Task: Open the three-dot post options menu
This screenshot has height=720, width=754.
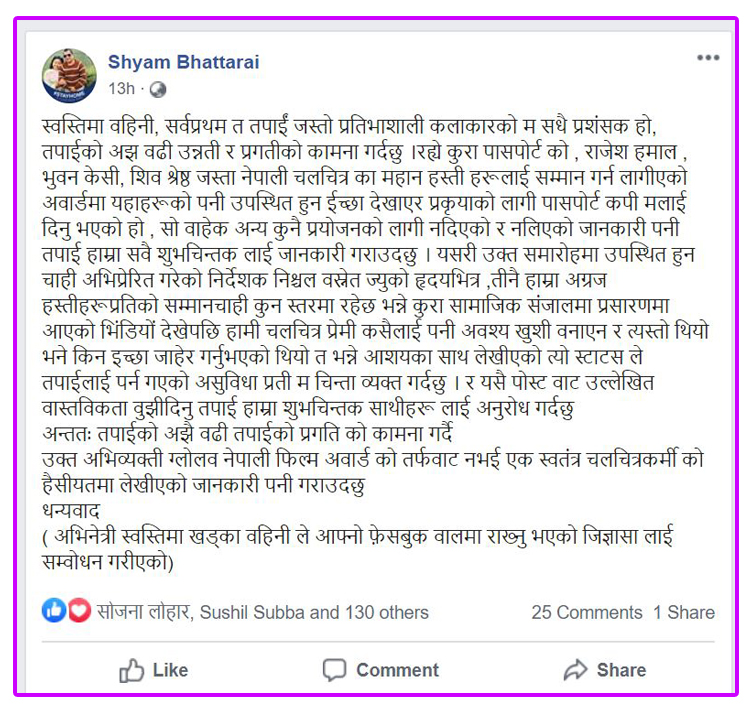Action: pyautogui.click(x=708, y=58)
